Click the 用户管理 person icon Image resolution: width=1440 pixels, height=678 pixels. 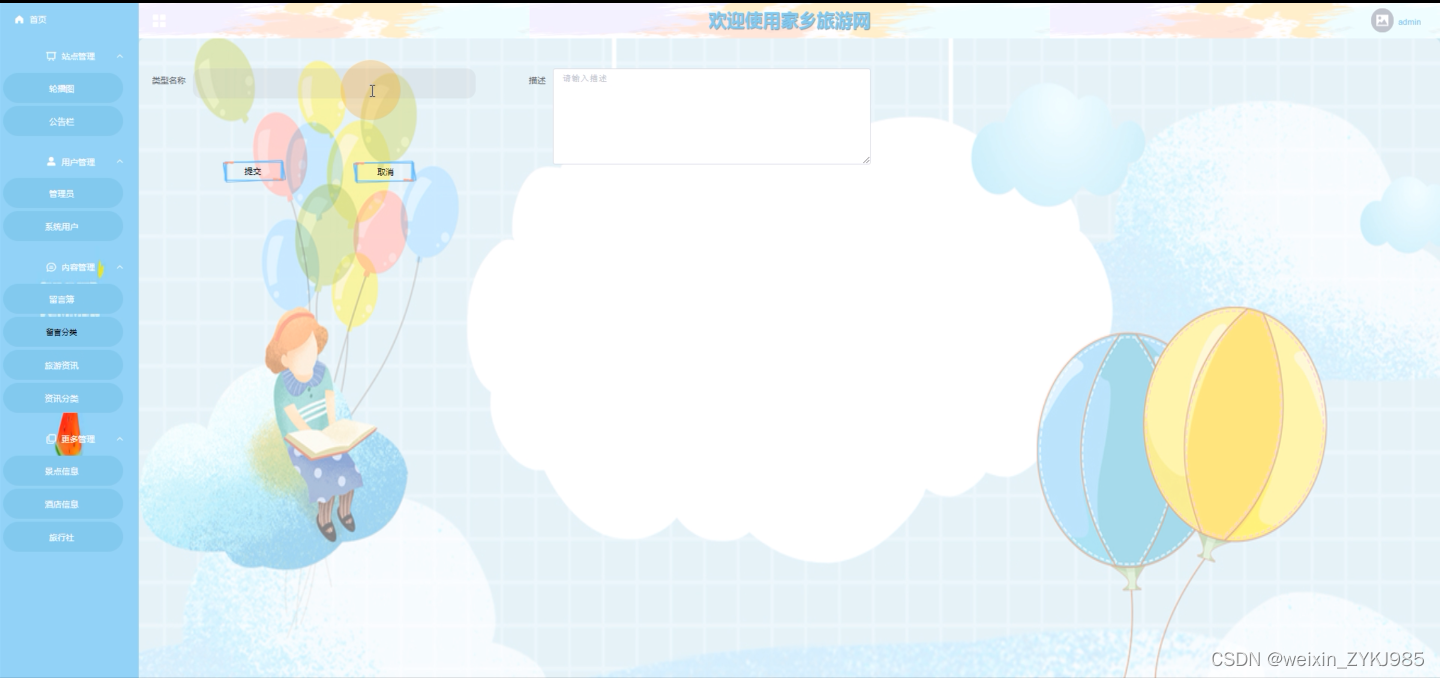tap(51, 162)
